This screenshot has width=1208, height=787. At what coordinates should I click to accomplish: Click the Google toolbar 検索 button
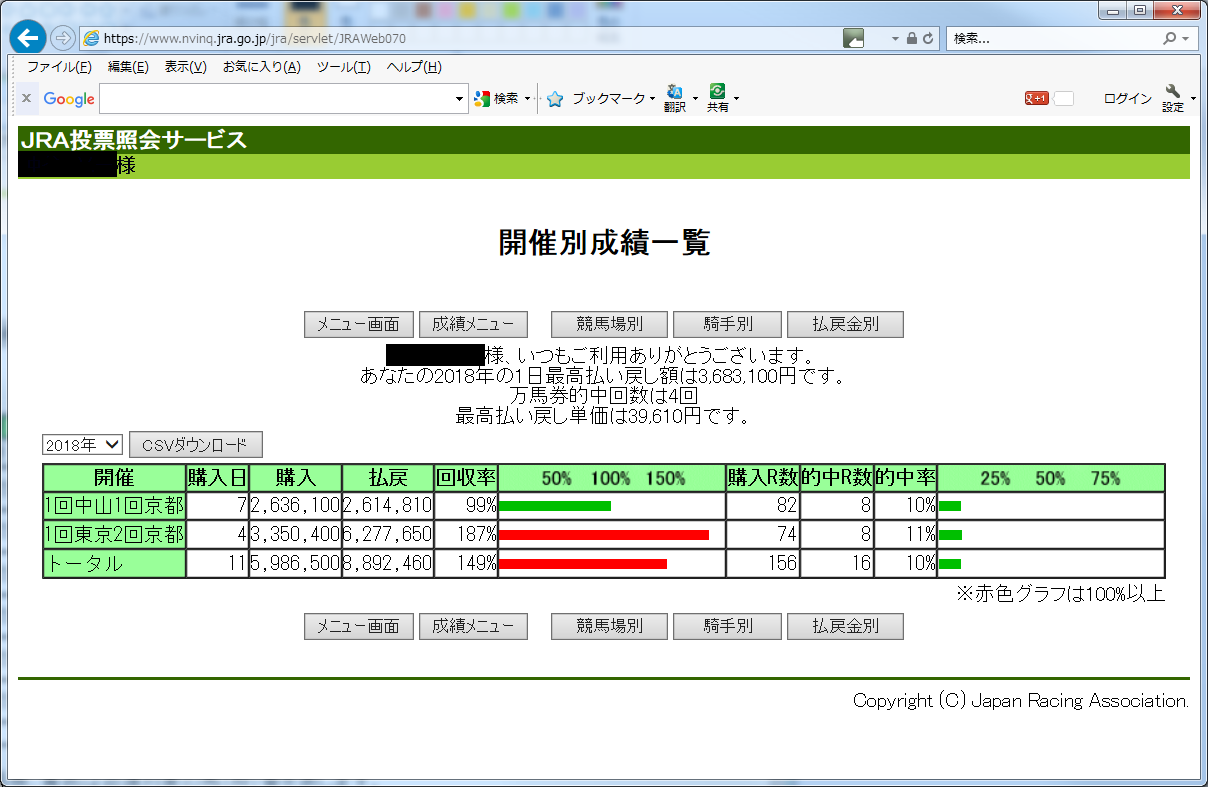click(497, 98)
